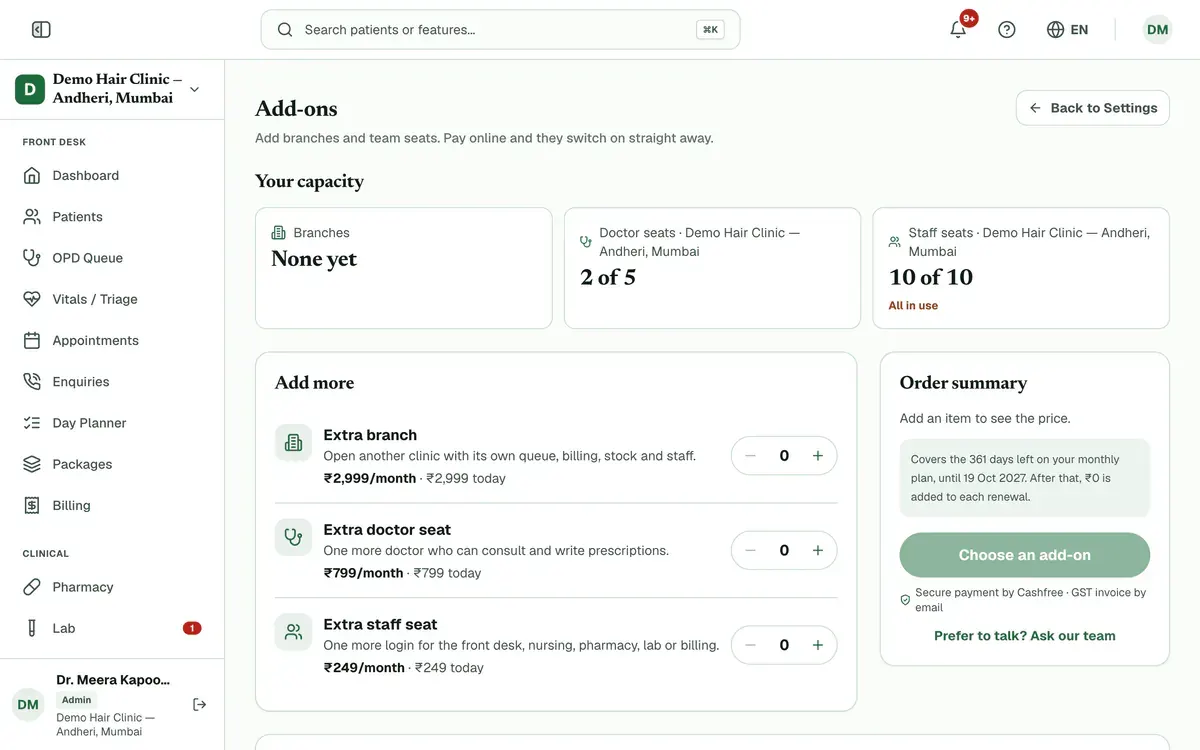Navigate to Appointments
1200x750 pixels.
pyautogui.click(x=112, y=341)
